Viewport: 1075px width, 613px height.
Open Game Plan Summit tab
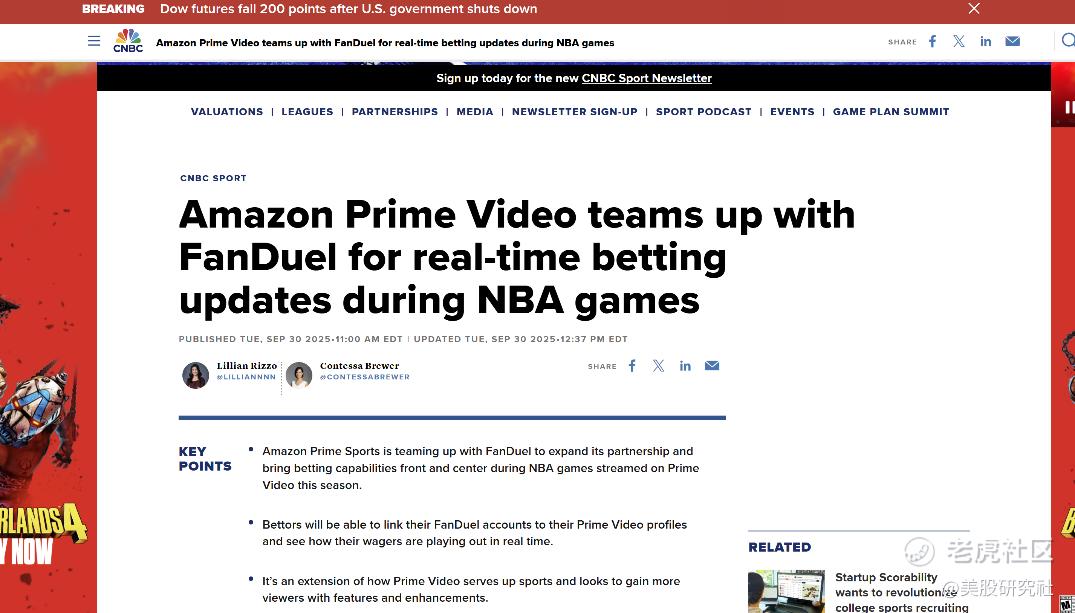tap(891, 111)
